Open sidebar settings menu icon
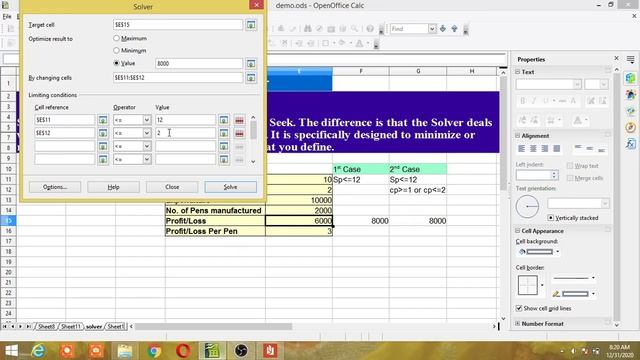Viewport: 640px width, 360px height. 631,59
